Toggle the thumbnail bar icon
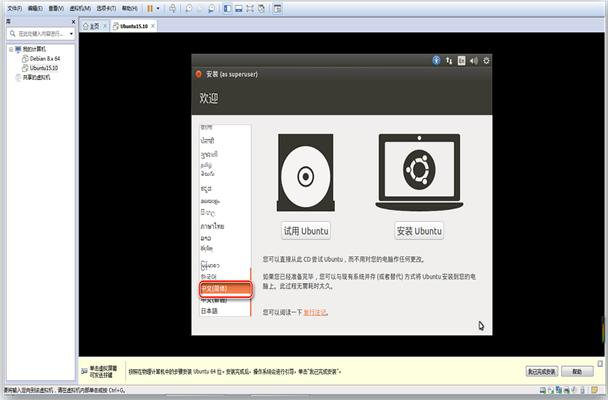Viewport: 608px width, 400px height. point(239,8)
